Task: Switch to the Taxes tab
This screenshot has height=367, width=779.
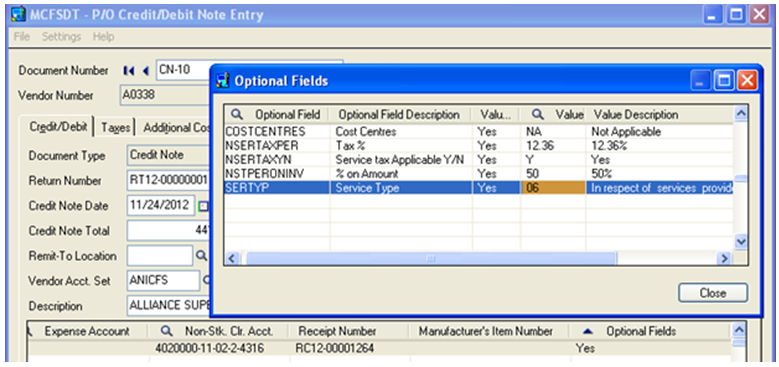Action: 116,128
